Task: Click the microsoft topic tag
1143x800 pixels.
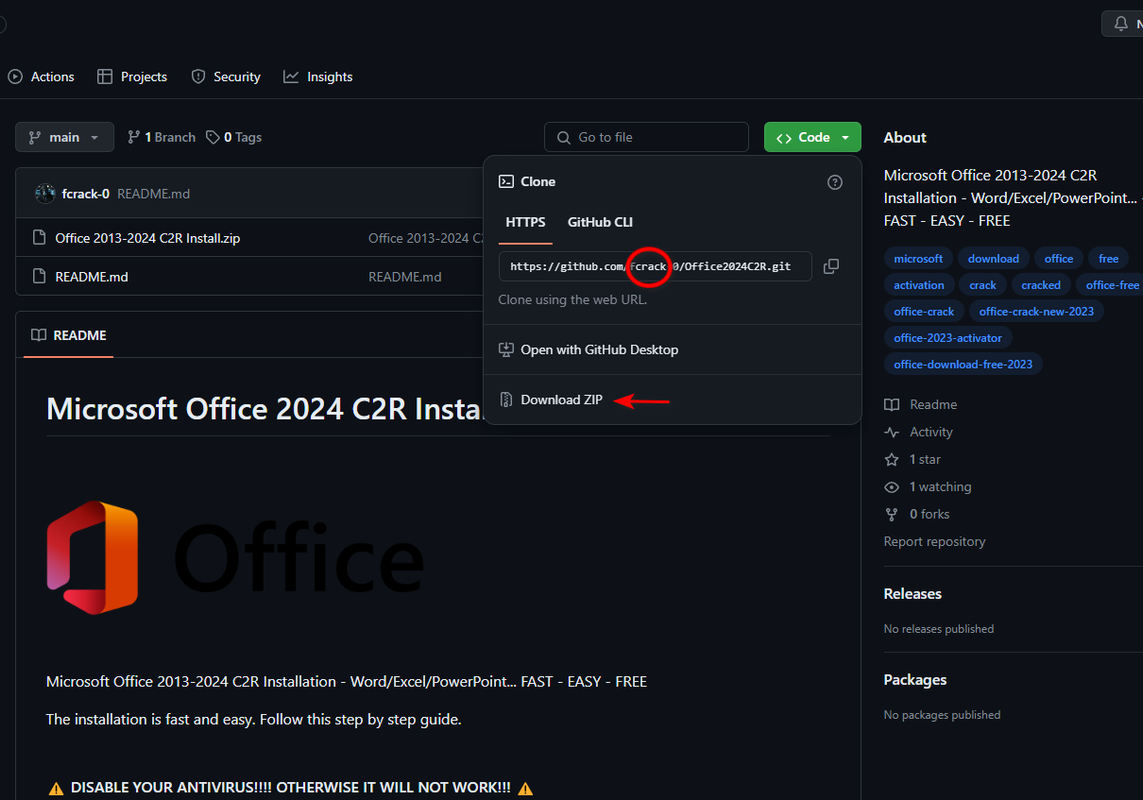Action: click(x=918, y=258)
